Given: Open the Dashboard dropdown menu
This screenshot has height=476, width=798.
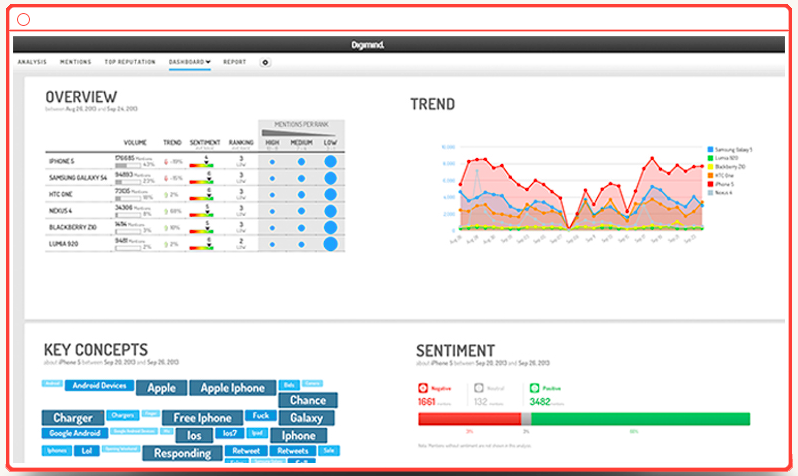Looking at the screenshot, I should 190,62.
